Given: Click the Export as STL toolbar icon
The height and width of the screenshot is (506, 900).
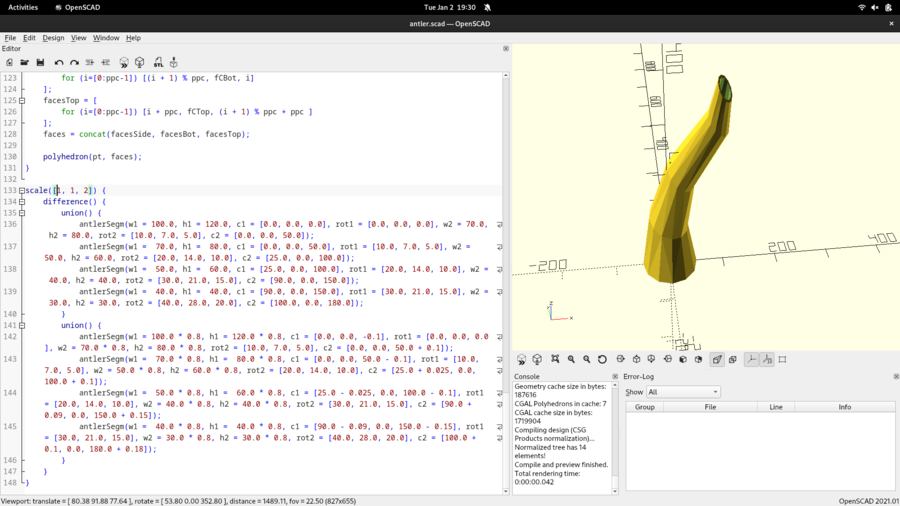Looking at the screenshot, I should pos(158,62).
